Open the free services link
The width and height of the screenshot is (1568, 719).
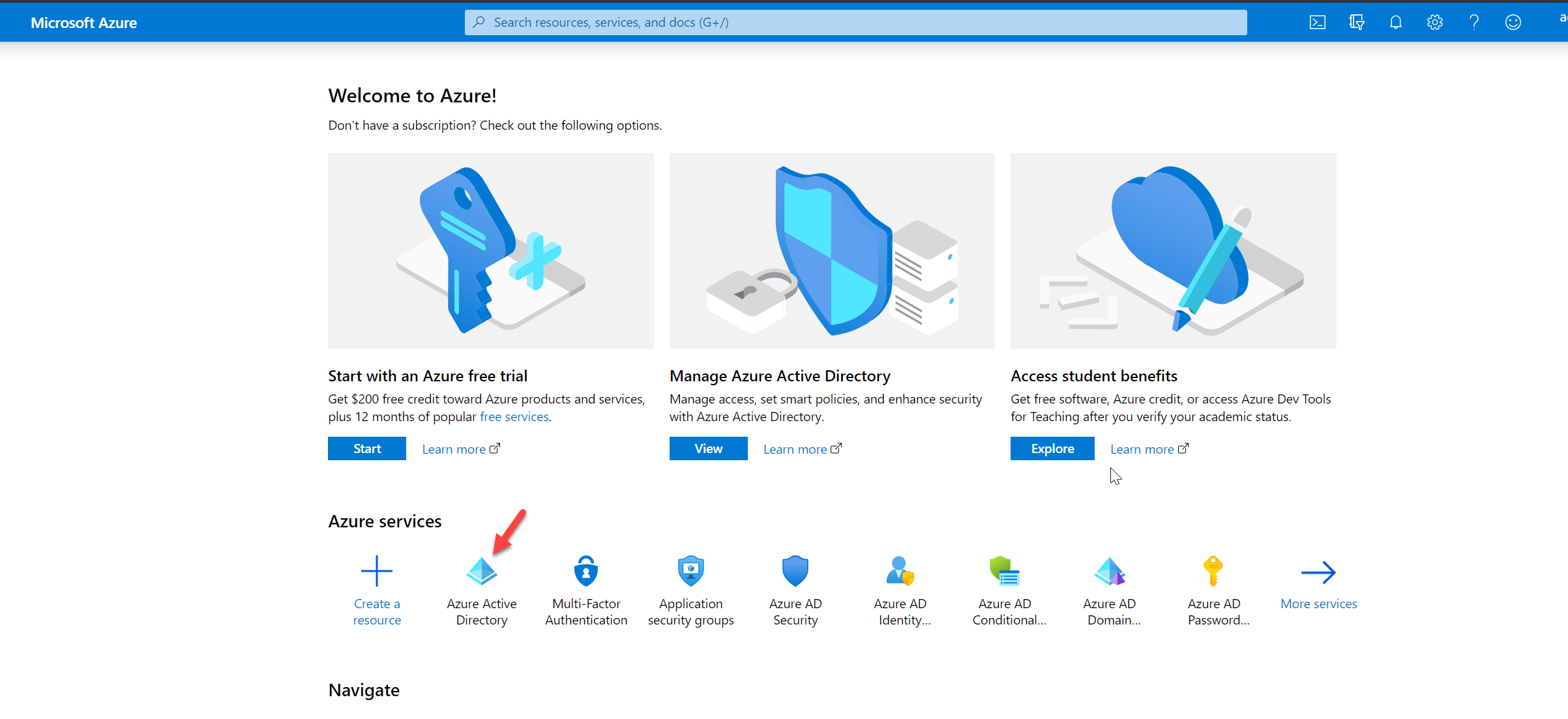coord(514,417)
